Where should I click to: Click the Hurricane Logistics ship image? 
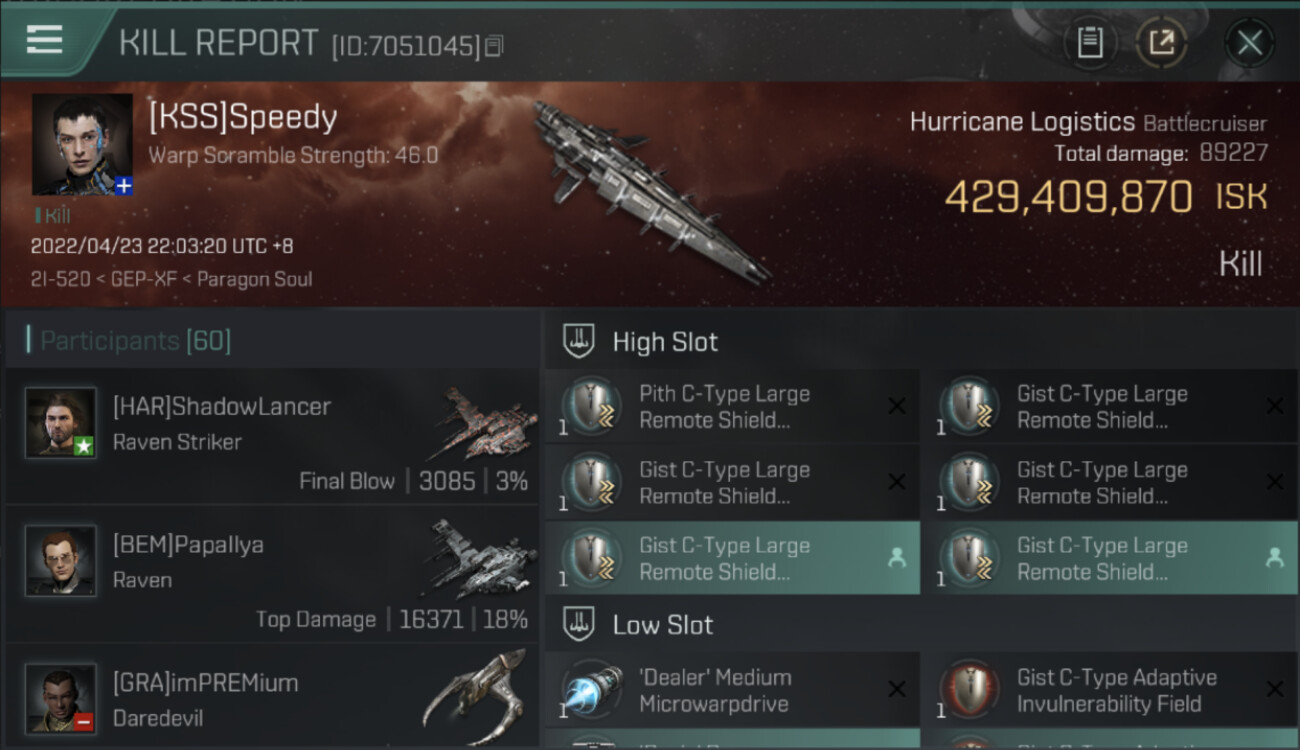click(x=652, y=192)
